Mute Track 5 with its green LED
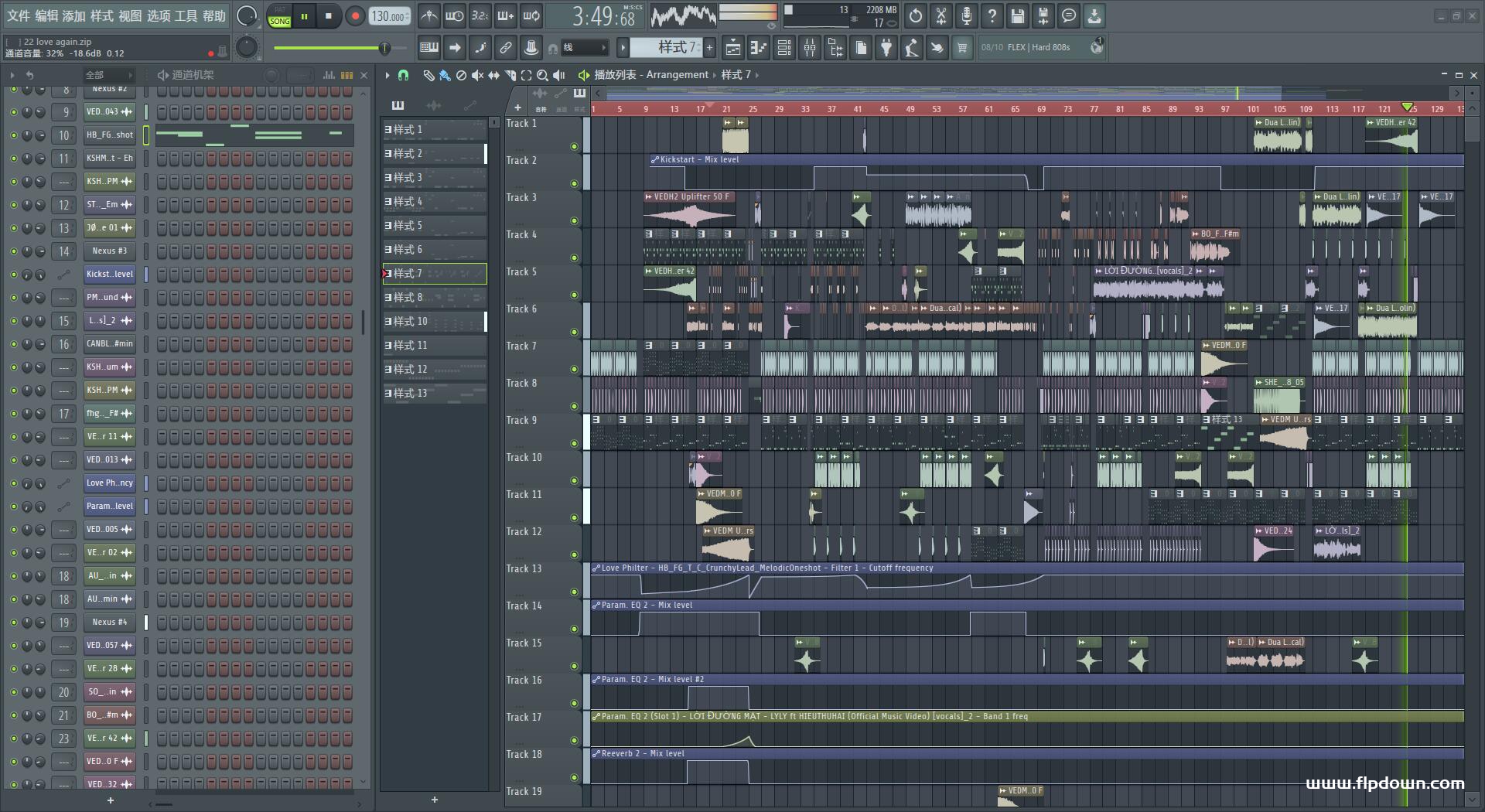1485x812 pixels. point(574,295)
